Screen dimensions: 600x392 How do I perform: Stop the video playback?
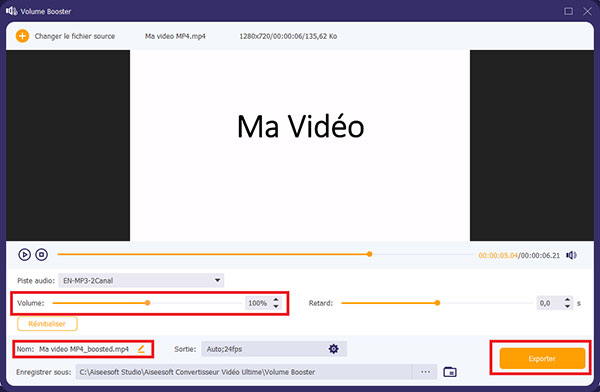point(42,255)
